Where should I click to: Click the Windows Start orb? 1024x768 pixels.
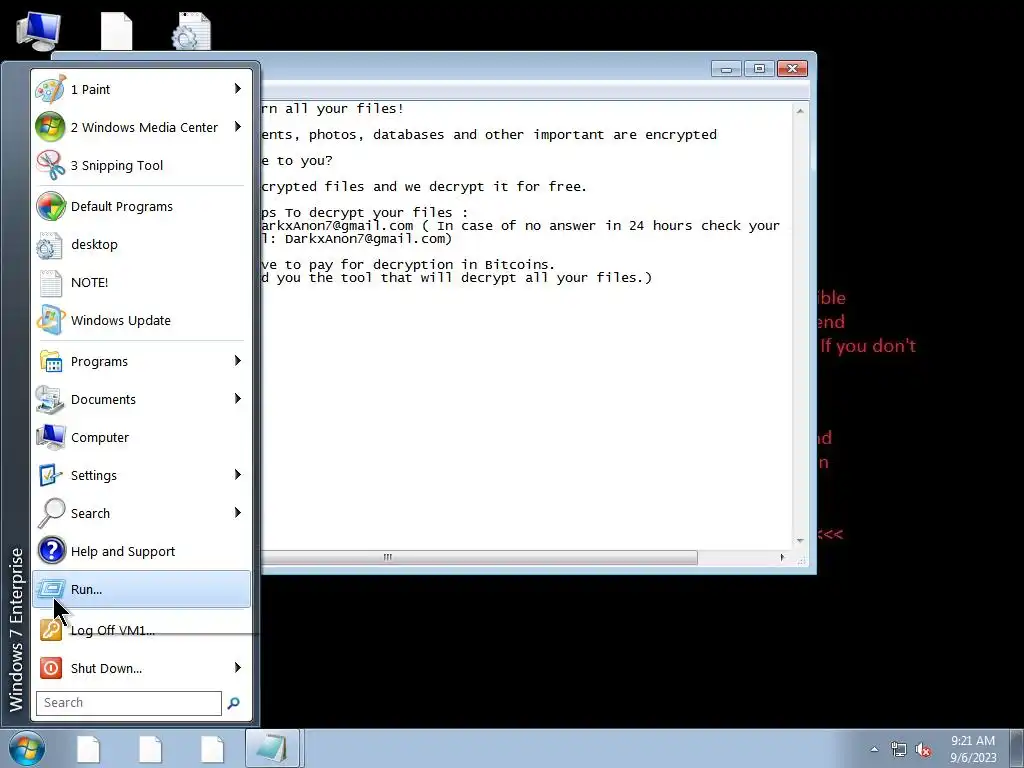click(x=27, y=749)
